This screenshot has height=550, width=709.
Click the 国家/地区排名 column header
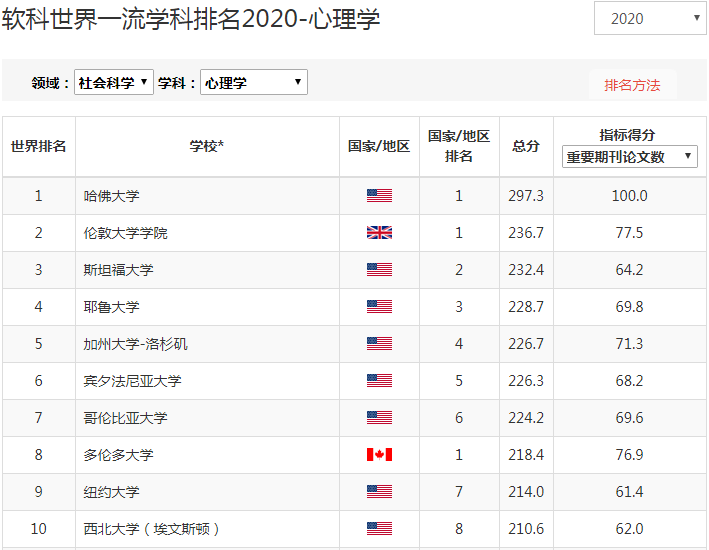[459, 146]
